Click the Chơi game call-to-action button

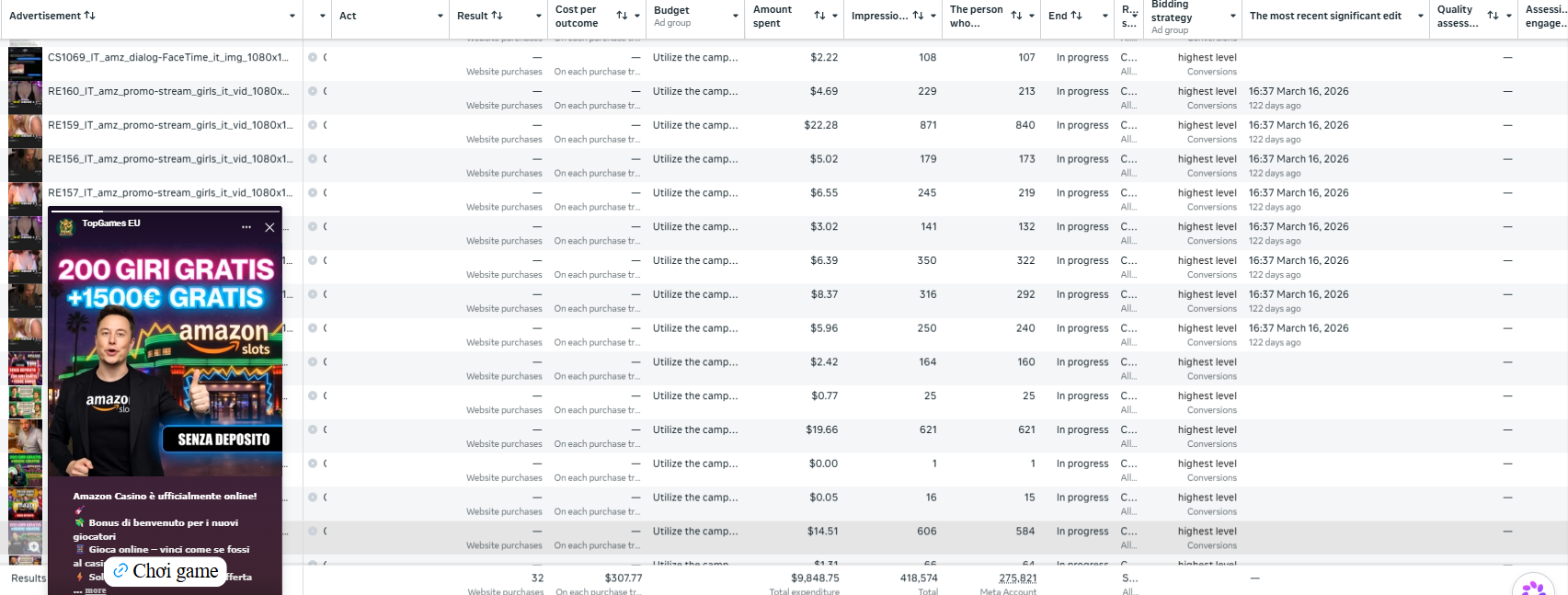point(166,571)
